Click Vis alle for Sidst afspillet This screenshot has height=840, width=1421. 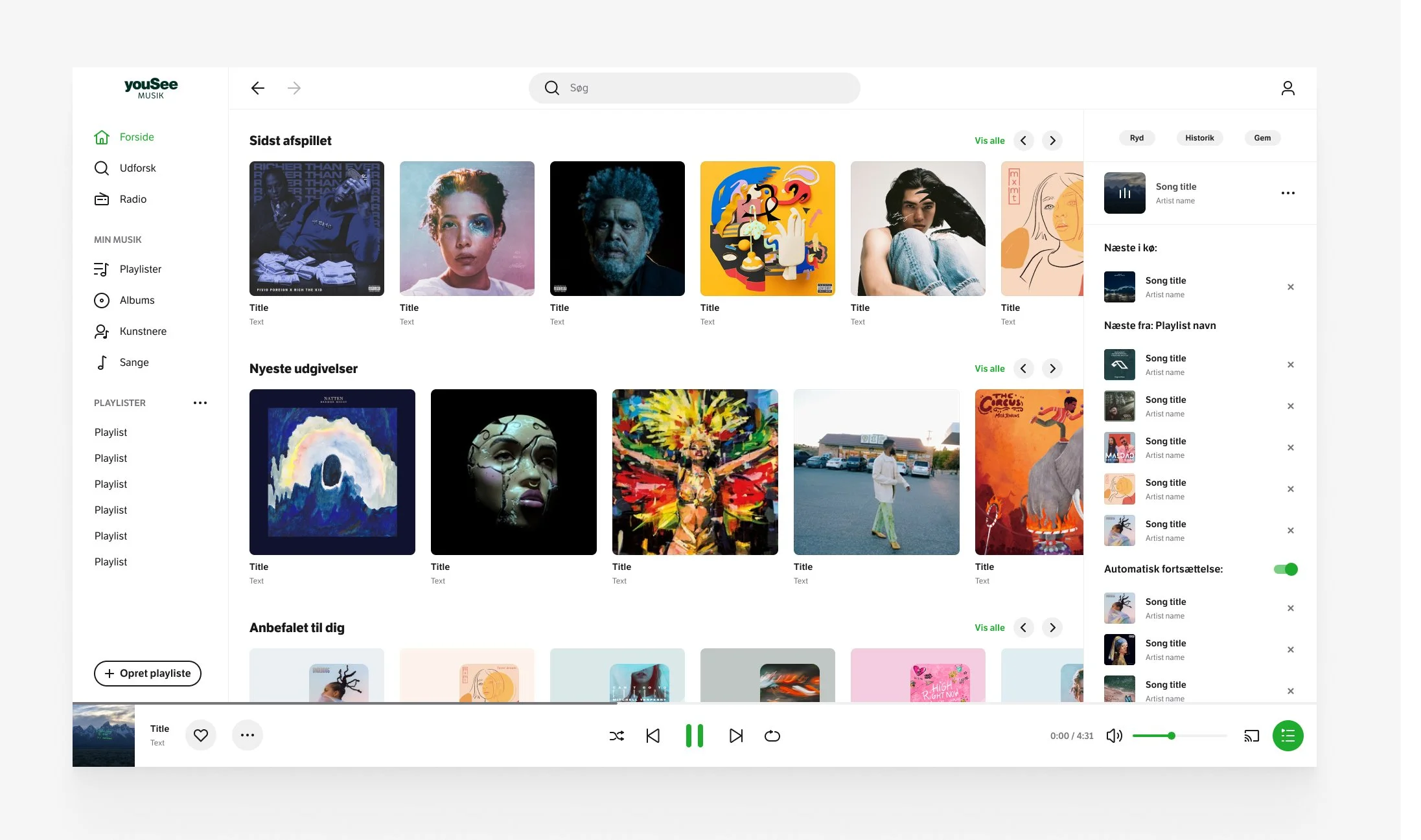coord(989,141)
